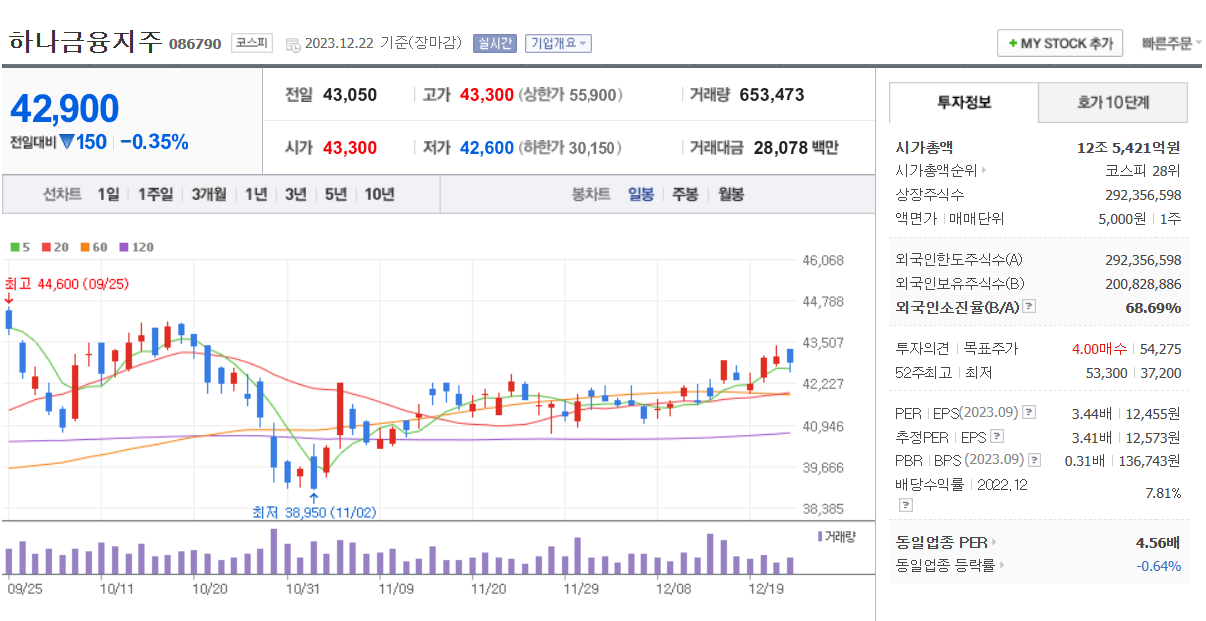
Task: Click the current price 42,900
Action: tap(65, 109)
